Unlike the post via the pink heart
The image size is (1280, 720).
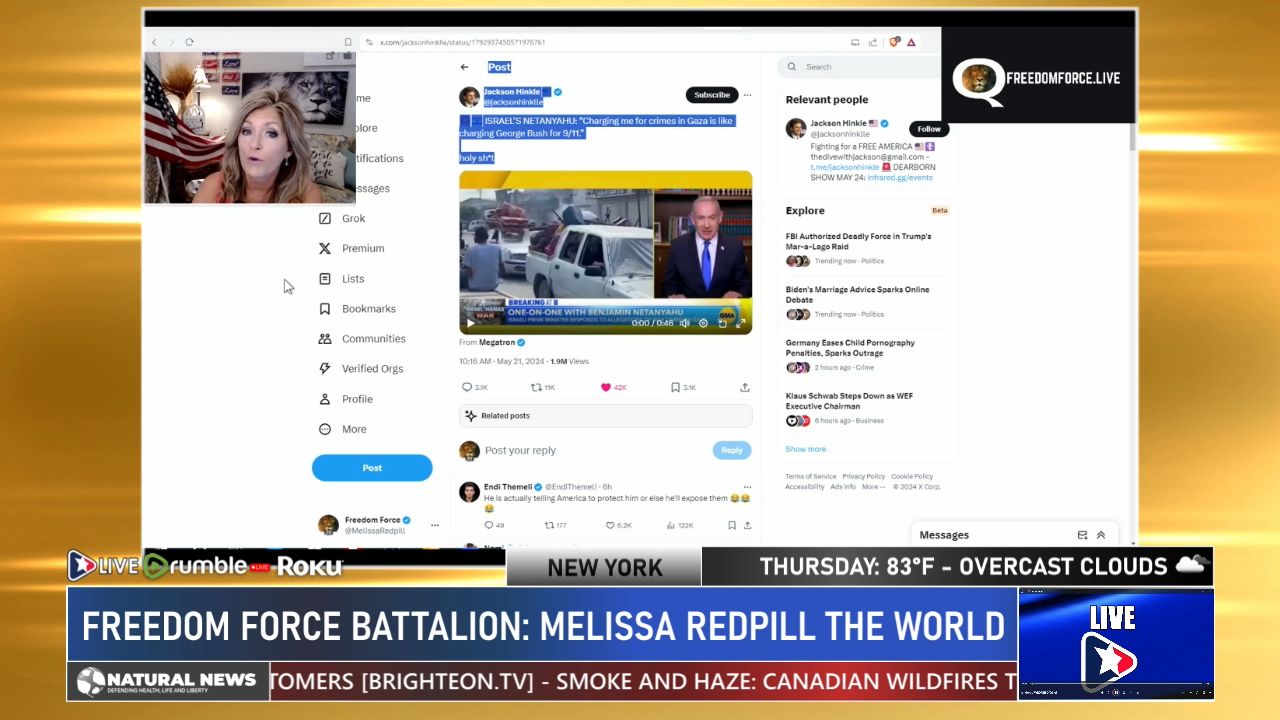pyautogui.click(x=606, y=387)
